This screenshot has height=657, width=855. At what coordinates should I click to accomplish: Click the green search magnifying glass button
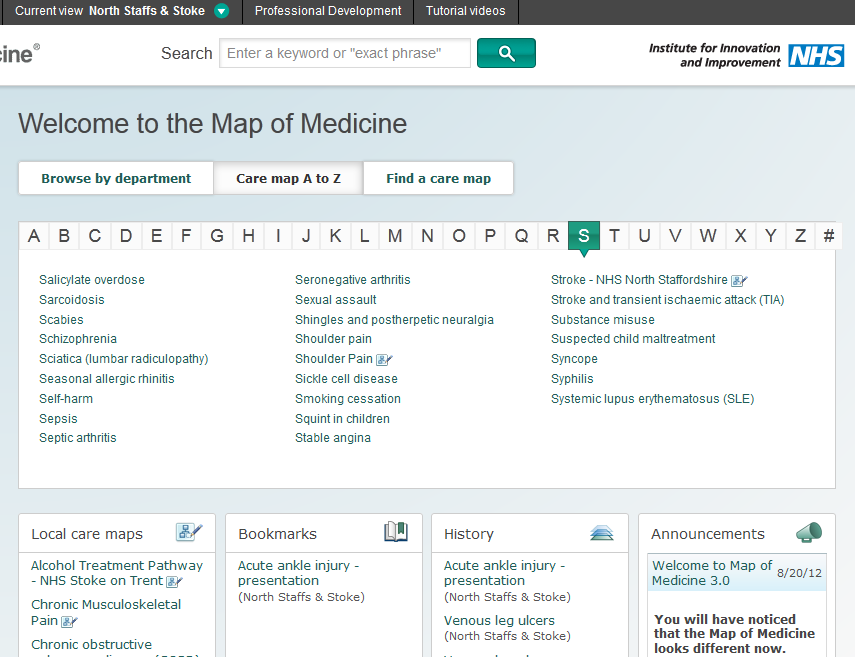506,52
